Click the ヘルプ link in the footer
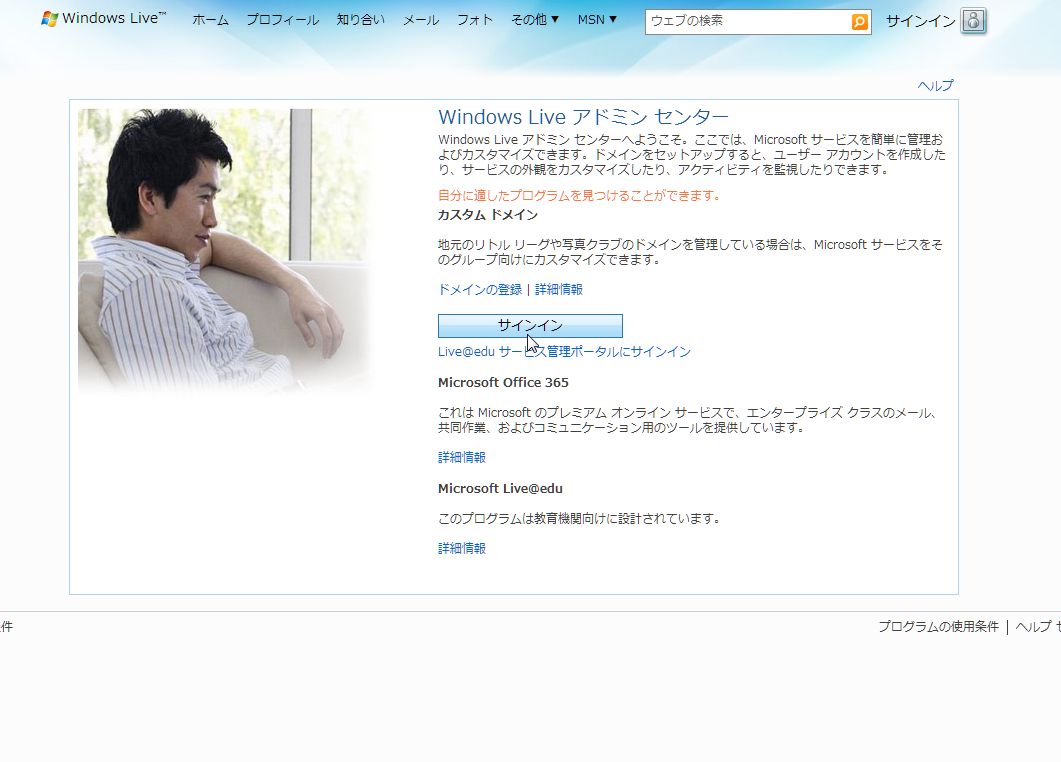This screenshot has height=762, width=1061. coord(1033,627)
